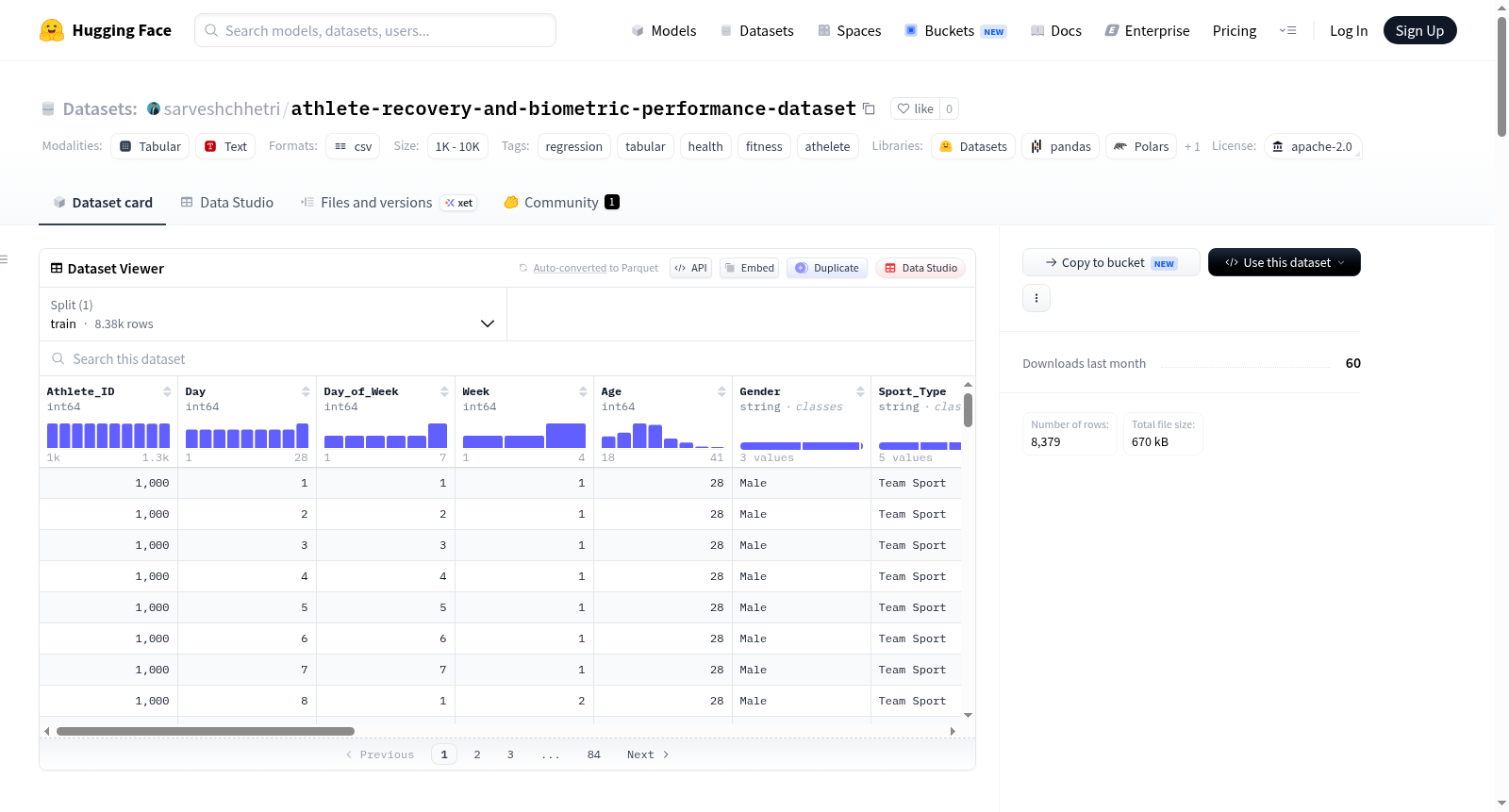Sort by the Day column arrows
The height and width of the screenshot is (812, 1509).
click(306, 391)
